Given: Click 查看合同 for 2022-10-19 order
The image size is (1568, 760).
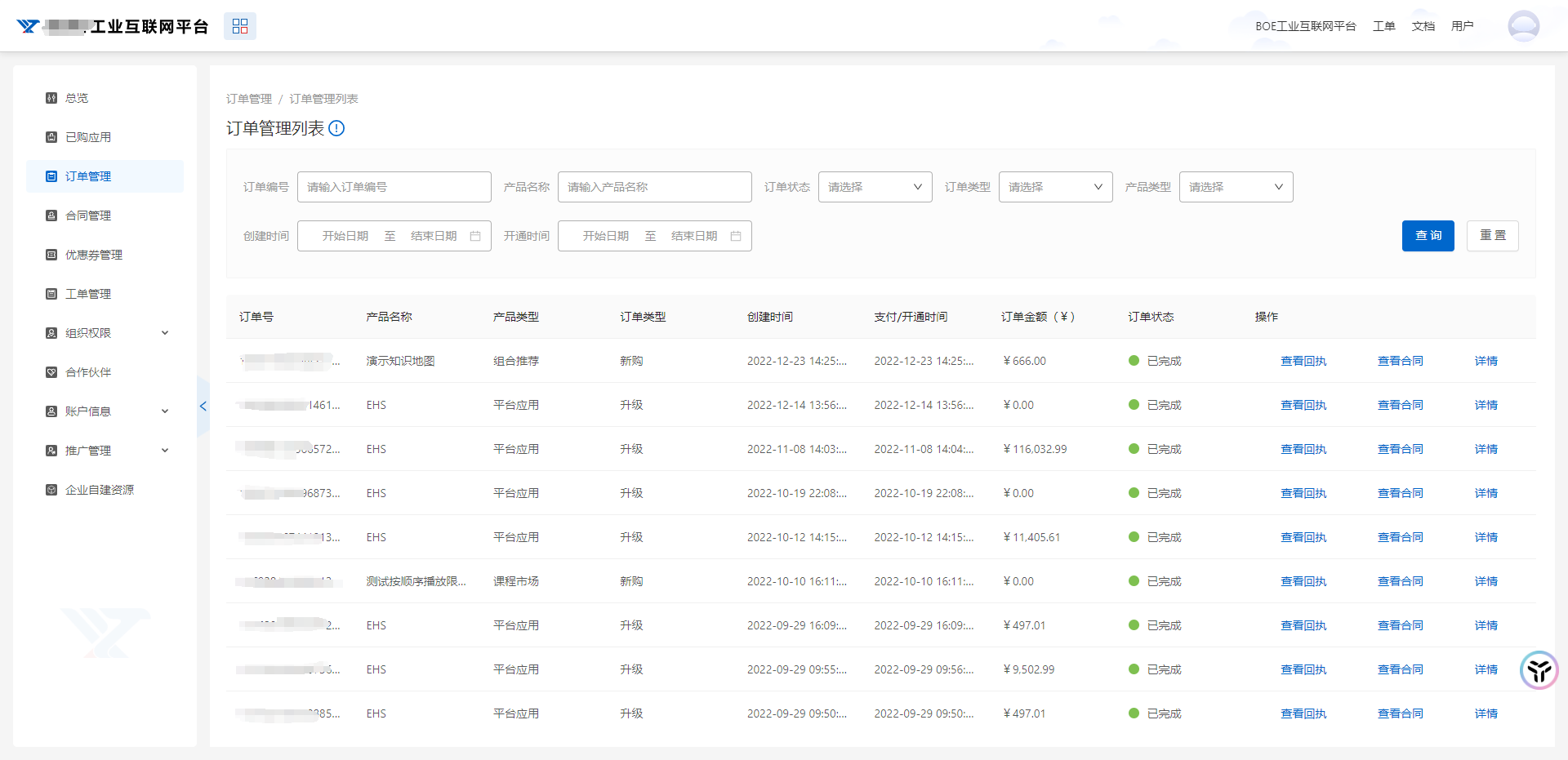Looking at the screenshot, I should [1401, 493].
